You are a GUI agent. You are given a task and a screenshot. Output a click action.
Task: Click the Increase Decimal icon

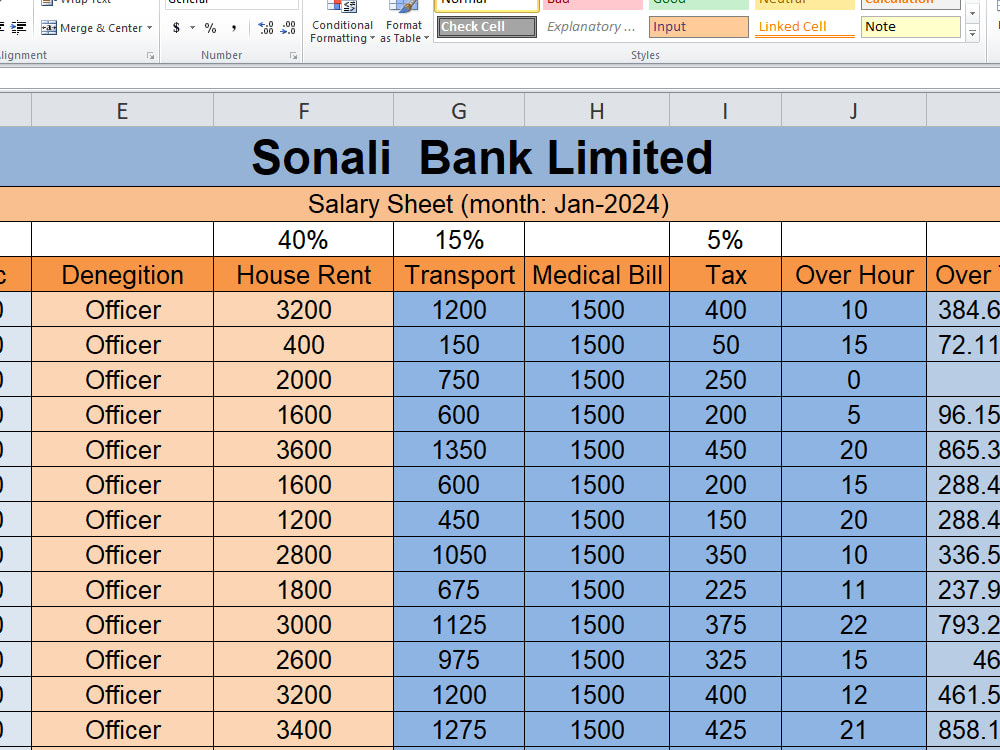[265, 27]
